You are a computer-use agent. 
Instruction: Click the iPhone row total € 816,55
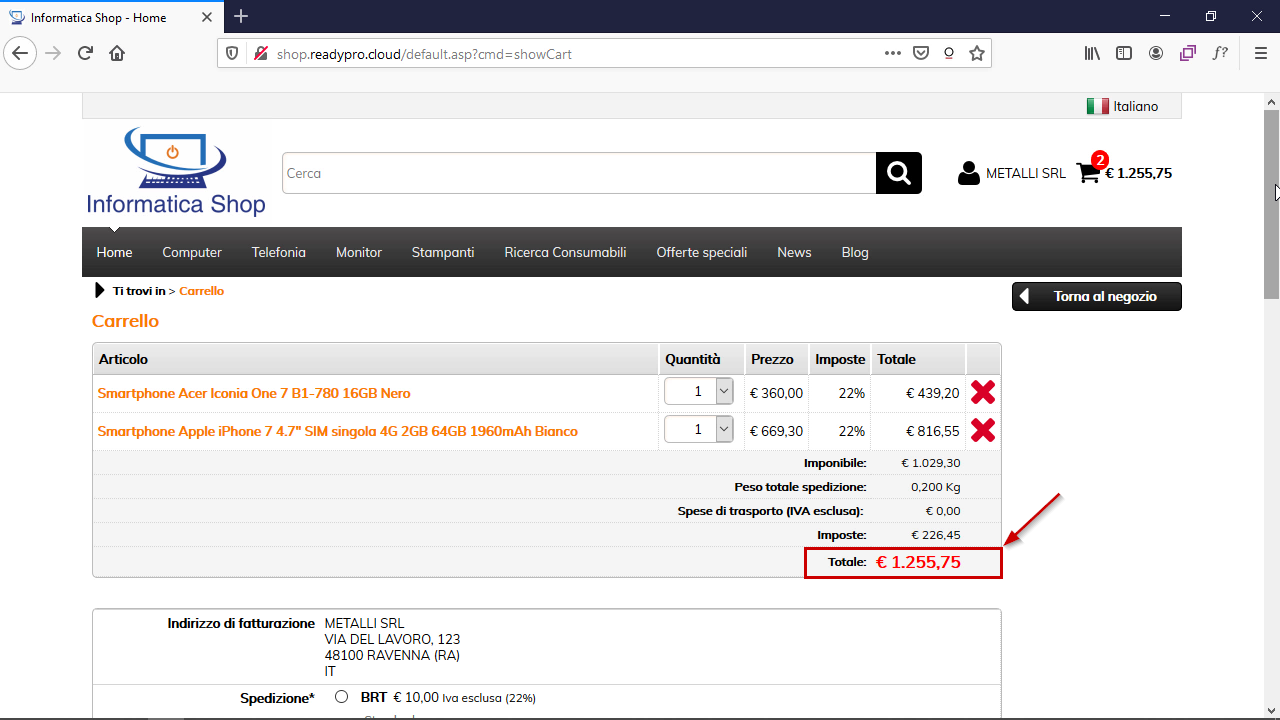pos(933,431)
